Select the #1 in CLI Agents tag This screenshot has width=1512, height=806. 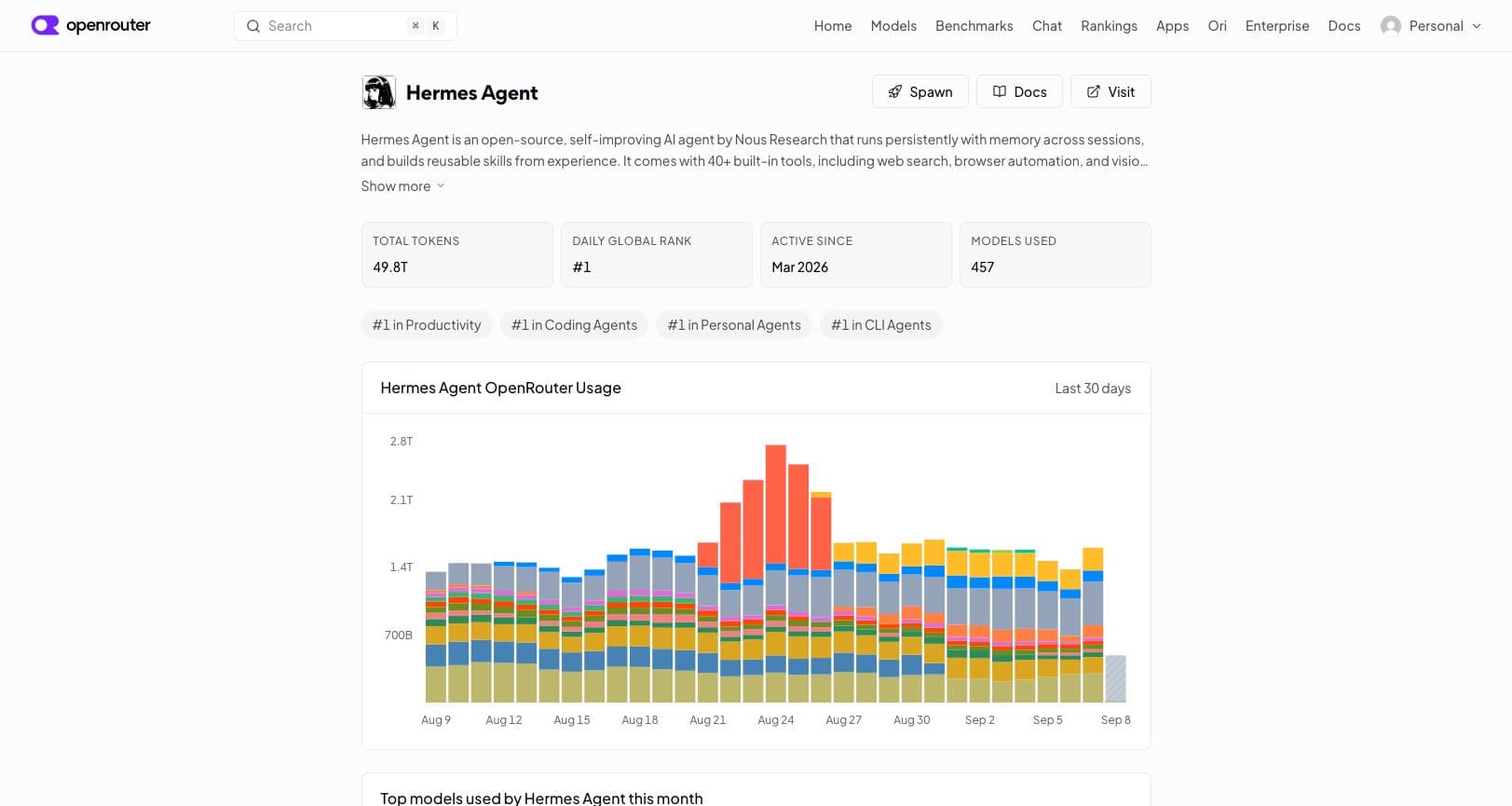click(x=881, y=325)
